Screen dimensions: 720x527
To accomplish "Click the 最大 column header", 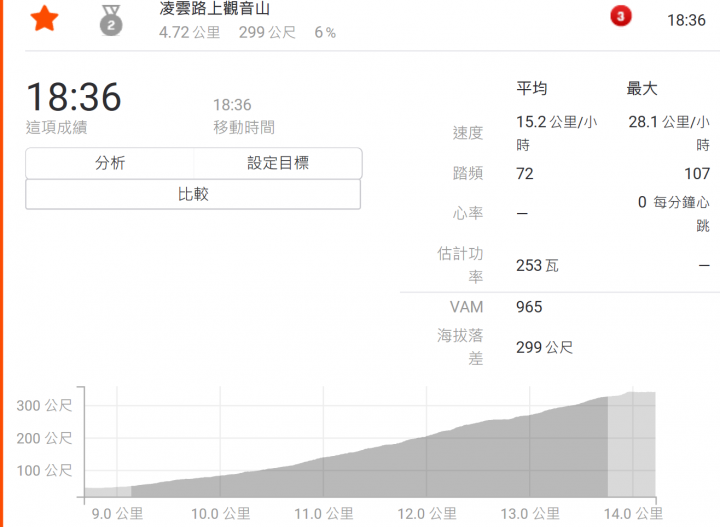I will click(642, 88).
